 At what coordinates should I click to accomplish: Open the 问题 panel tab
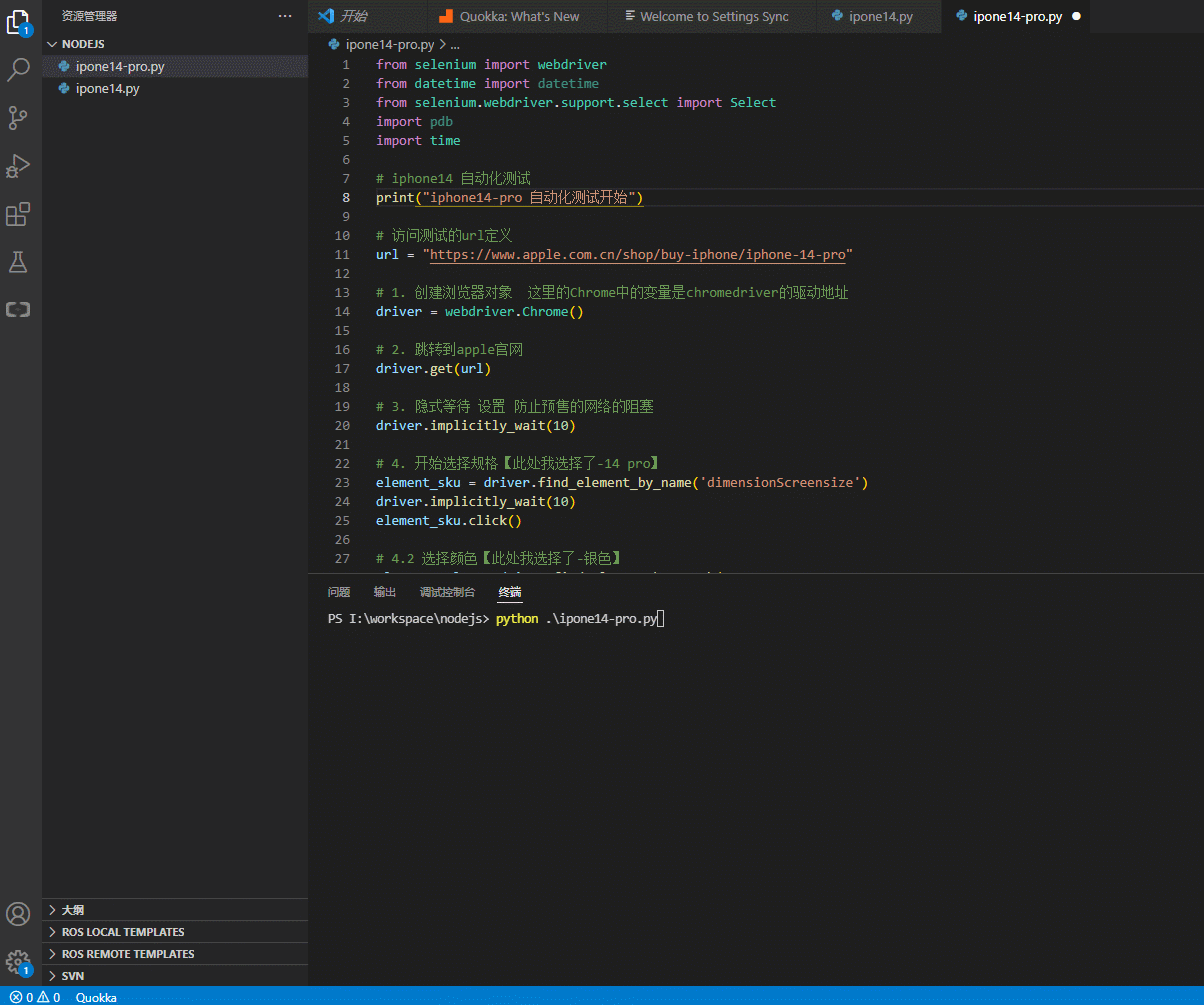click(339, 592)
